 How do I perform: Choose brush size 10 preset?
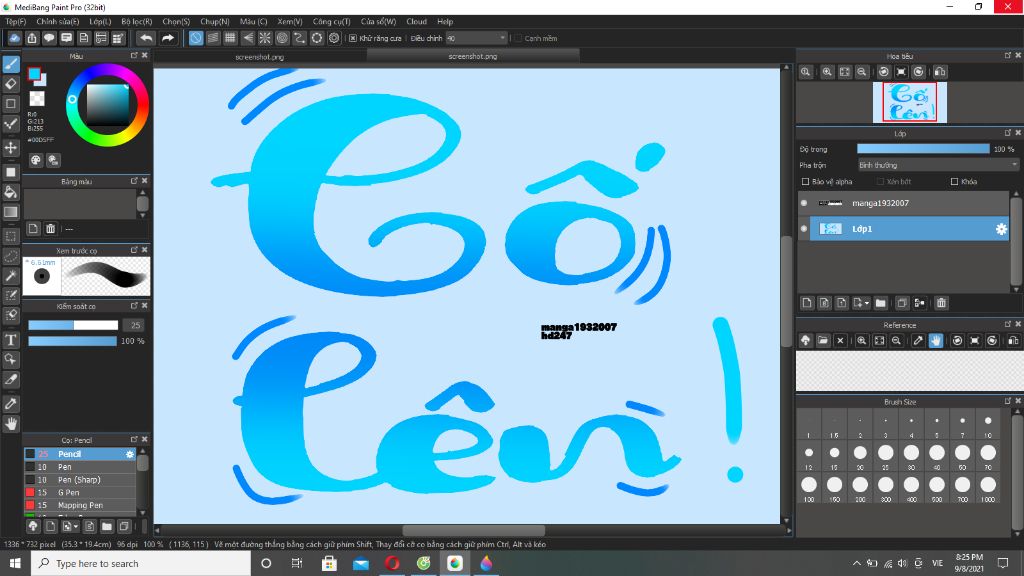pyautogui.click(x=987, y=424)
